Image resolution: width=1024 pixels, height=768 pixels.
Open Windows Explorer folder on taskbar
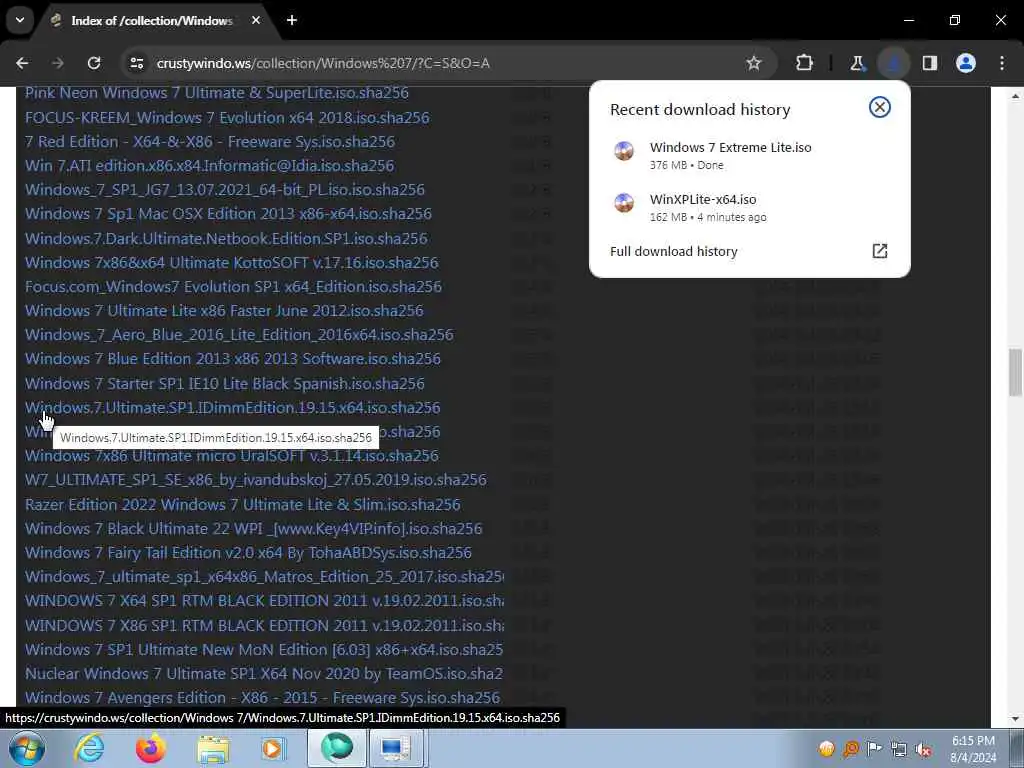tap(213, 748)
